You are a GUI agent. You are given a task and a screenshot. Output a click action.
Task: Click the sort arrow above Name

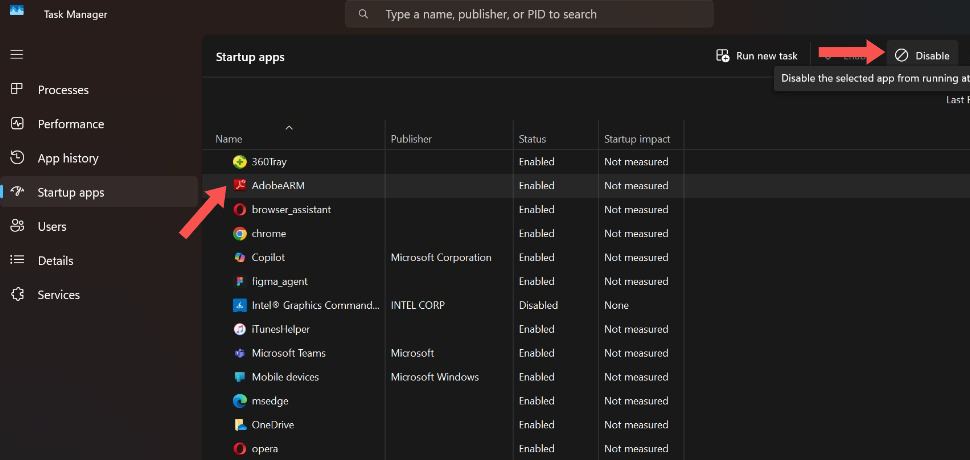pos(289,127)
